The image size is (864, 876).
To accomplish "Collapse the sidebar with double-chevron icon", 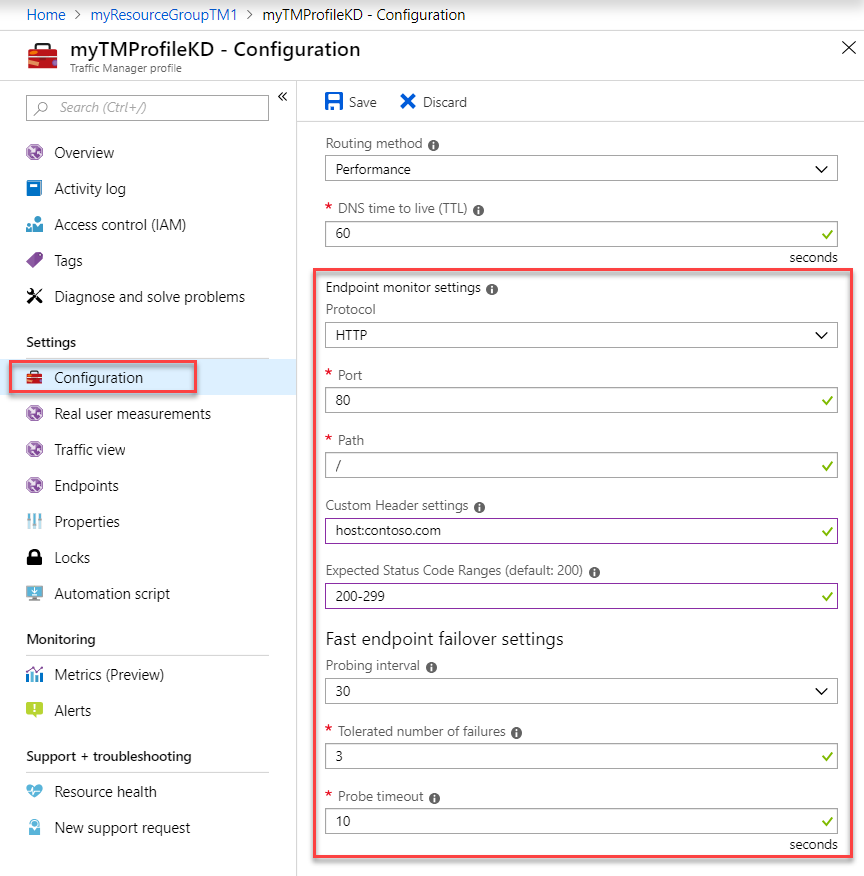I will (283, 97).
